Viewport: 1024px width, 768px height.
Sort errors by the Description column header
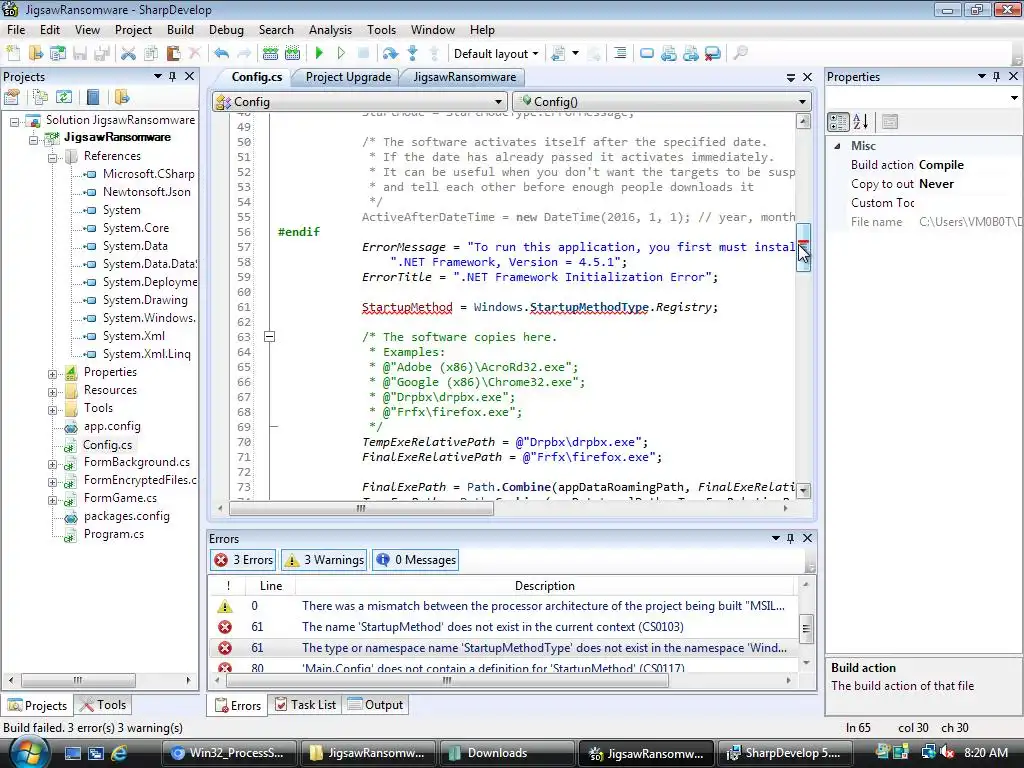pyautogui.click(x=545, y=586)
